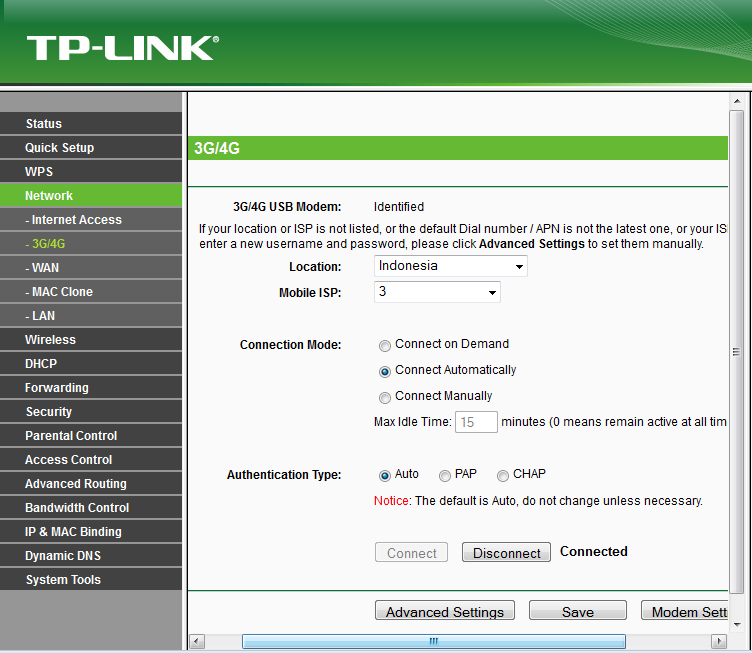Open System Tools menu

click(91, 579)
